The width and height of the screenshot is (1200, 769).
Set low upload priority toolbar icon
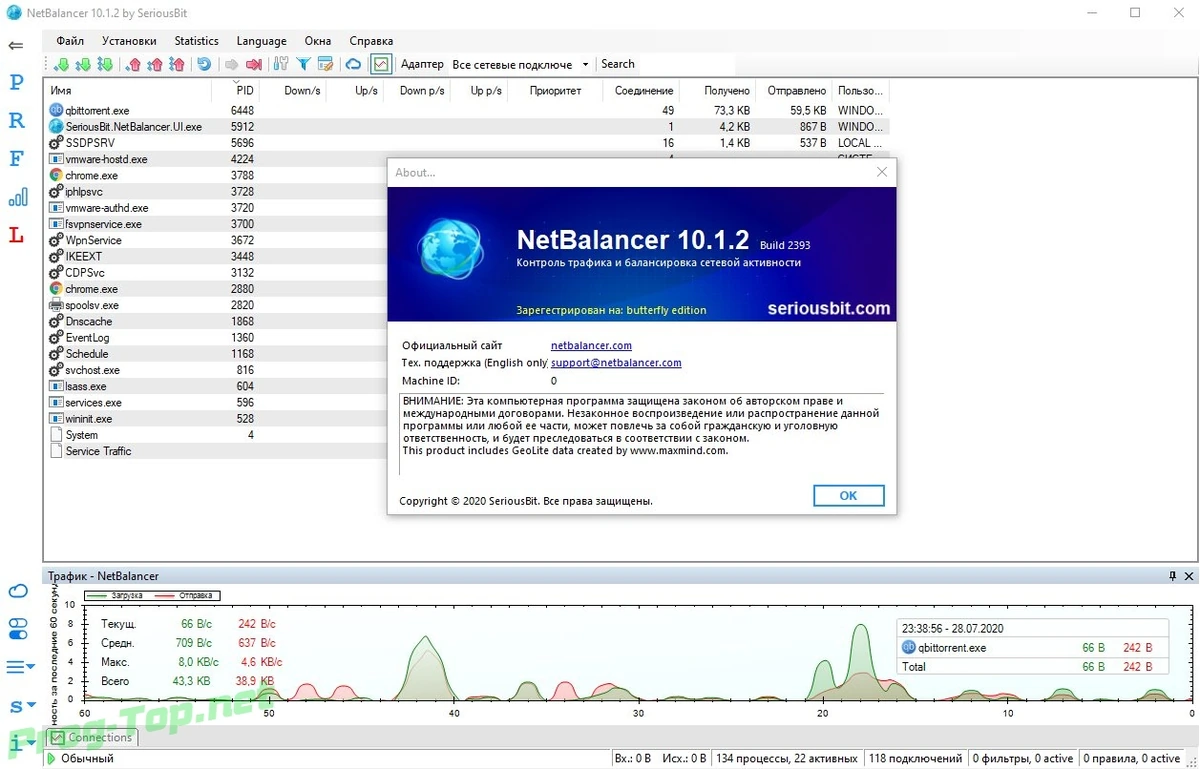tap(133, 65)
